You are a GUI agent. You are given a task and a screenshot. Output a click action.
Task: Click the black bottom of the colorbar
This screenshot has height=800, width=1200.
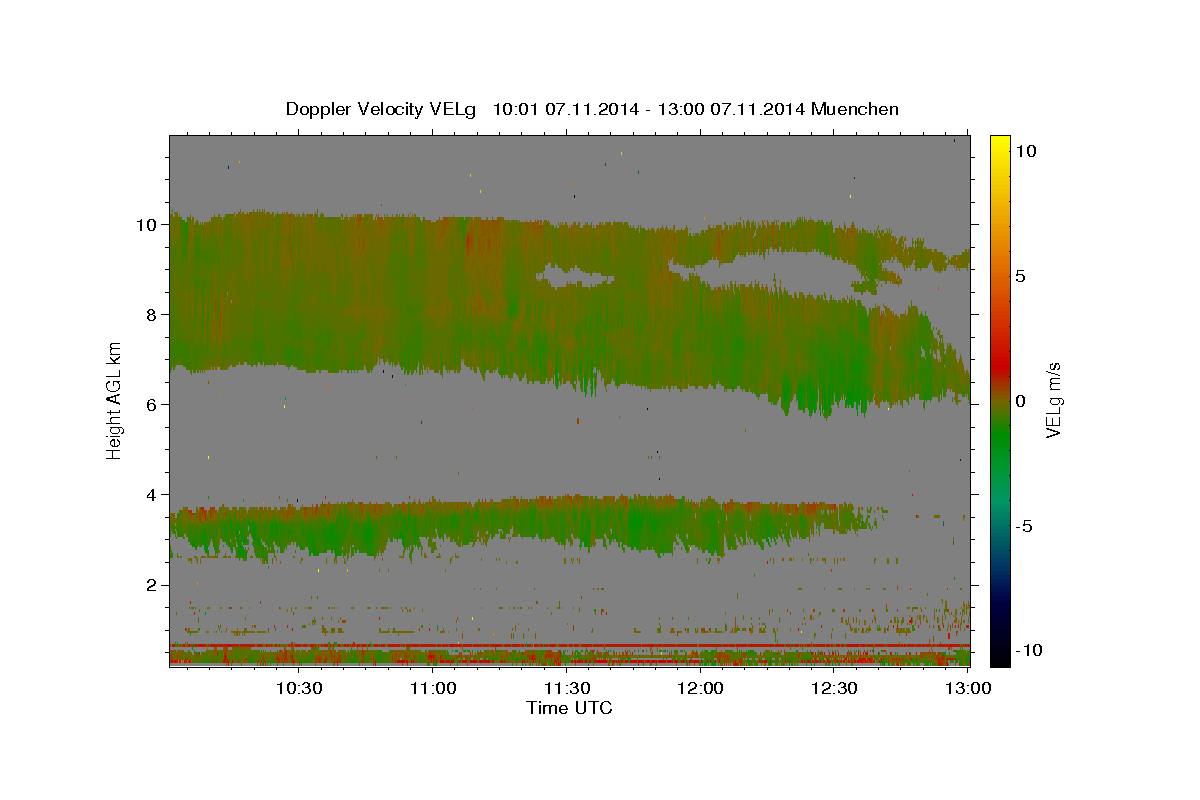(x=1000, y=655)
